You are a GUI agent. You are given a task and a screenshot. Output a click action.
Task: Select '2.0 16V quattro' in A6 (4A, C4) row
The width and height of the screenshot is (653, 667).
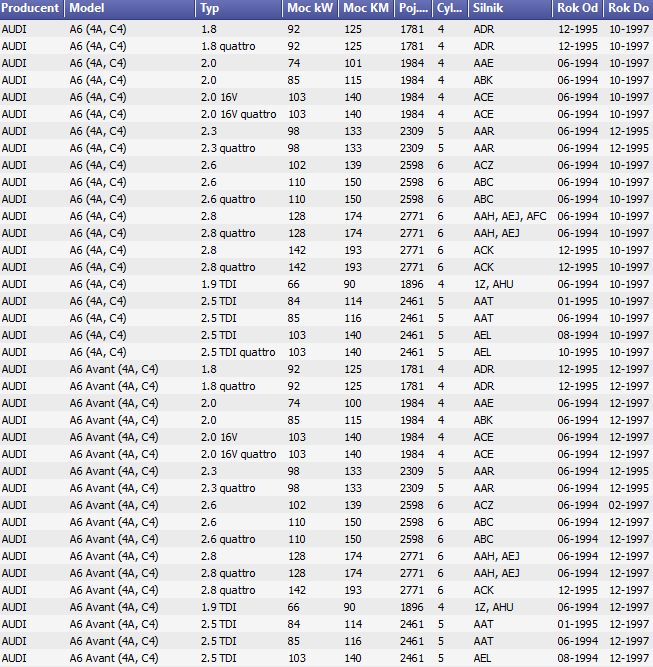[238, 114]
